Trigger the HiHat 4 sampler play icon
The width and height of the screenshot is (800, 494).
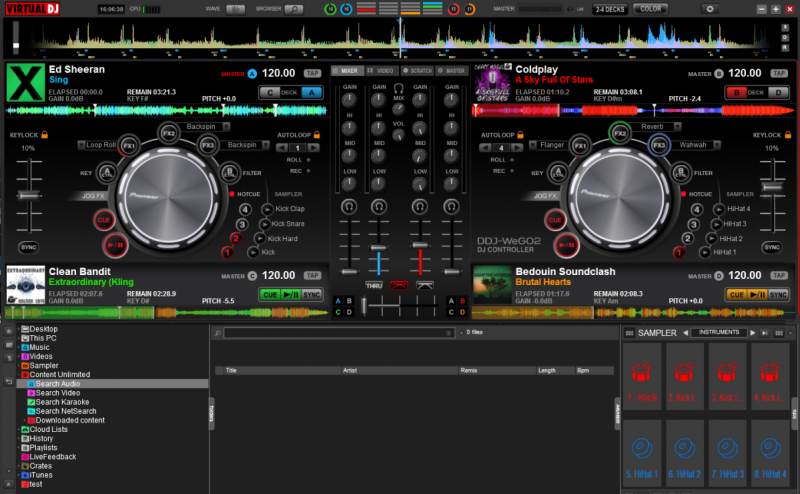(718, 209)
